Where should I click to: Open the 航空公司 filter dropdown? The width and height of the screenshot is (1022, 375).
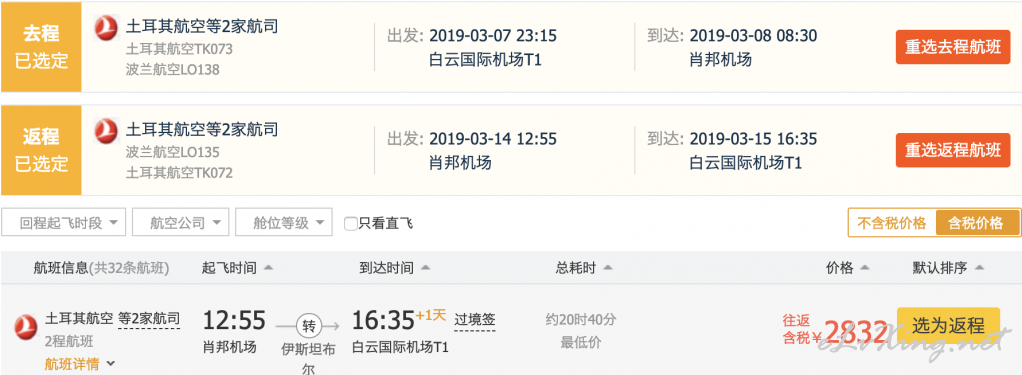[x=181, y=223]
